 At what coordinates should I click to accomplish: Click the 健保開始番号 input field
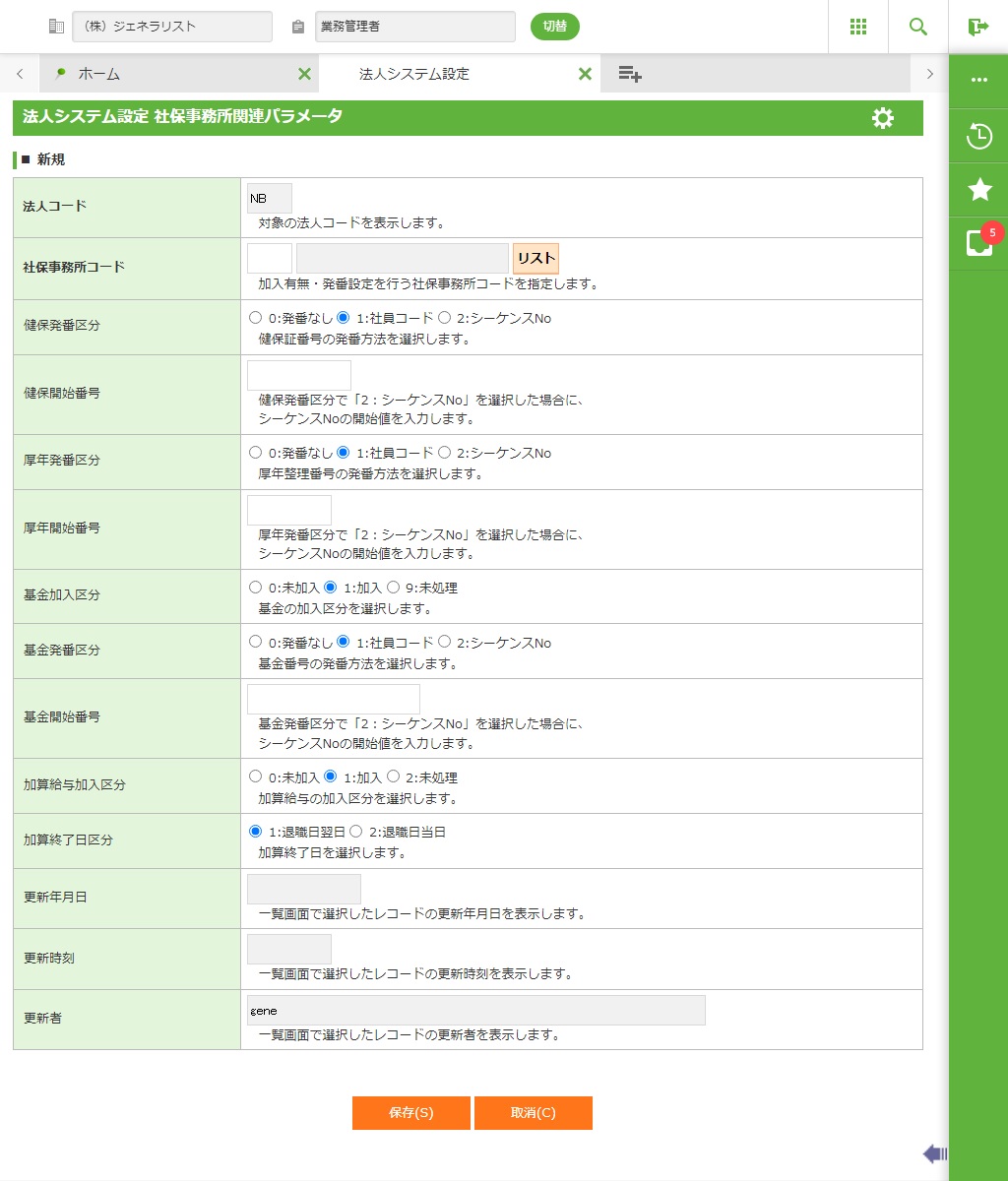tap(299, 375)
